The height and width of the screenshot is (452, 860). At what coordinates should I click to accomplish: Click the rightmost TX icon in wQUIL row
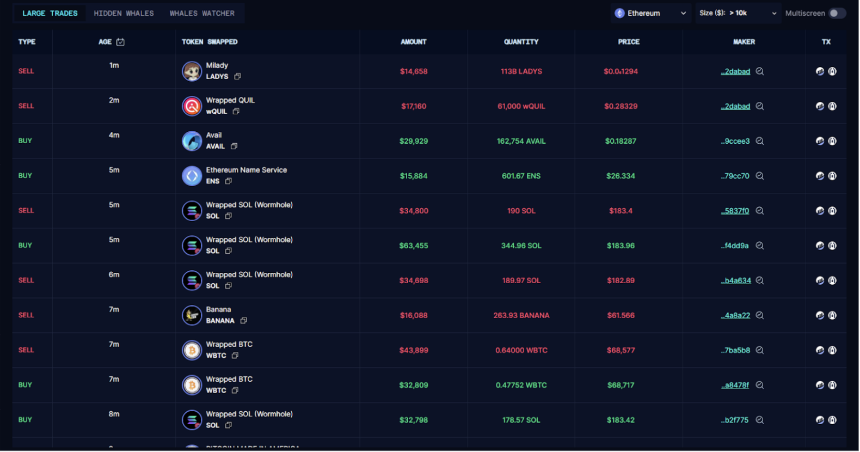coord(833,106)
